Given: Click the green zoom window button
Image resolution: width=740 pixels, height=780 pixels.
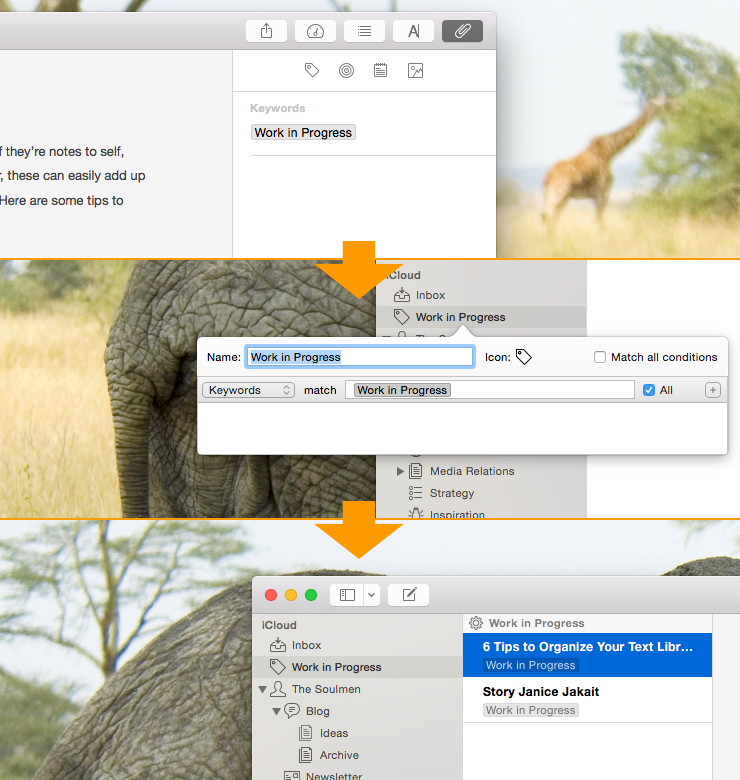Looking at the screenshot, I should click(x=311, y=595).
